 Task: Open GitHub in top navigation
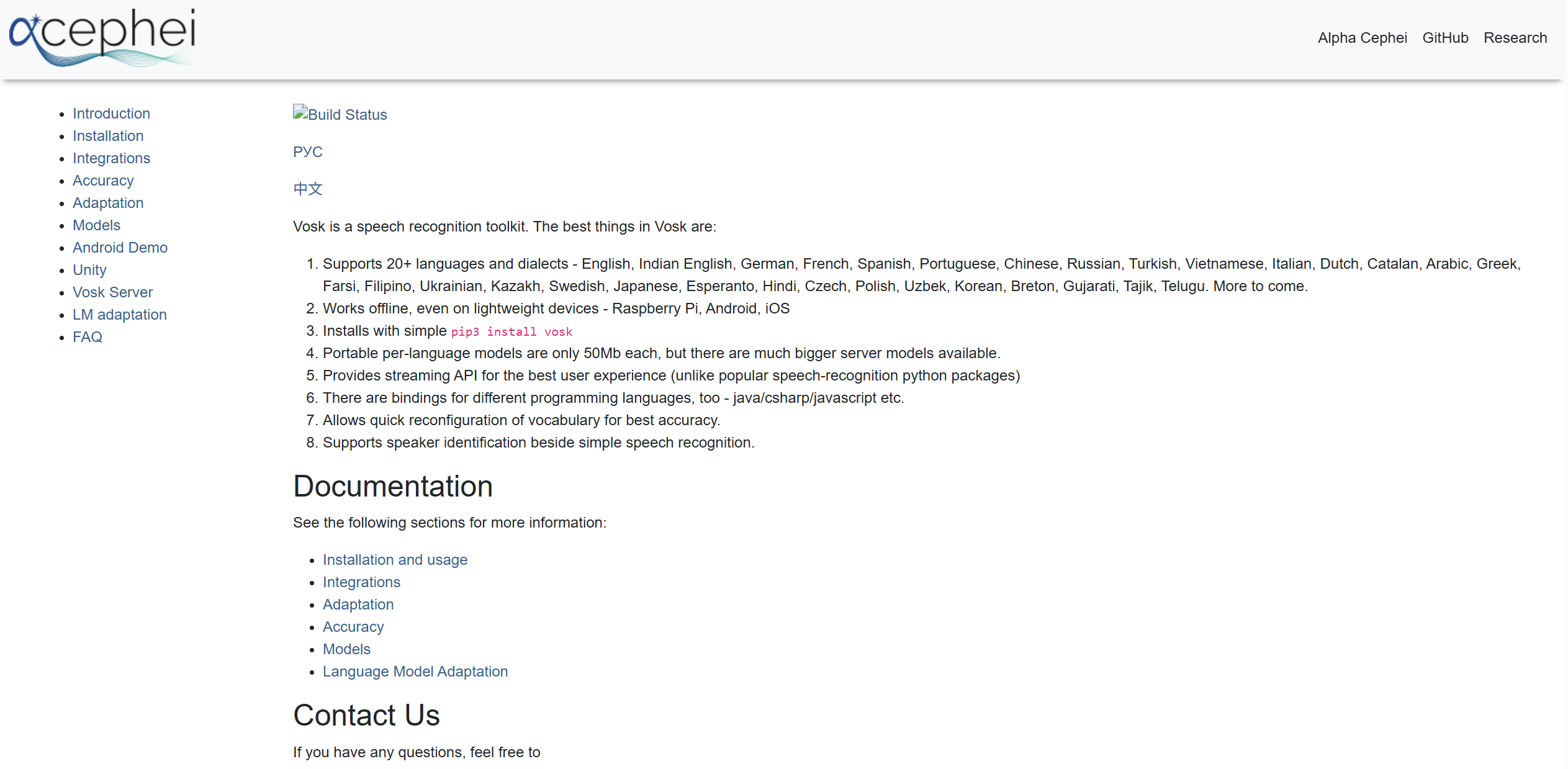coord(1445,38)
